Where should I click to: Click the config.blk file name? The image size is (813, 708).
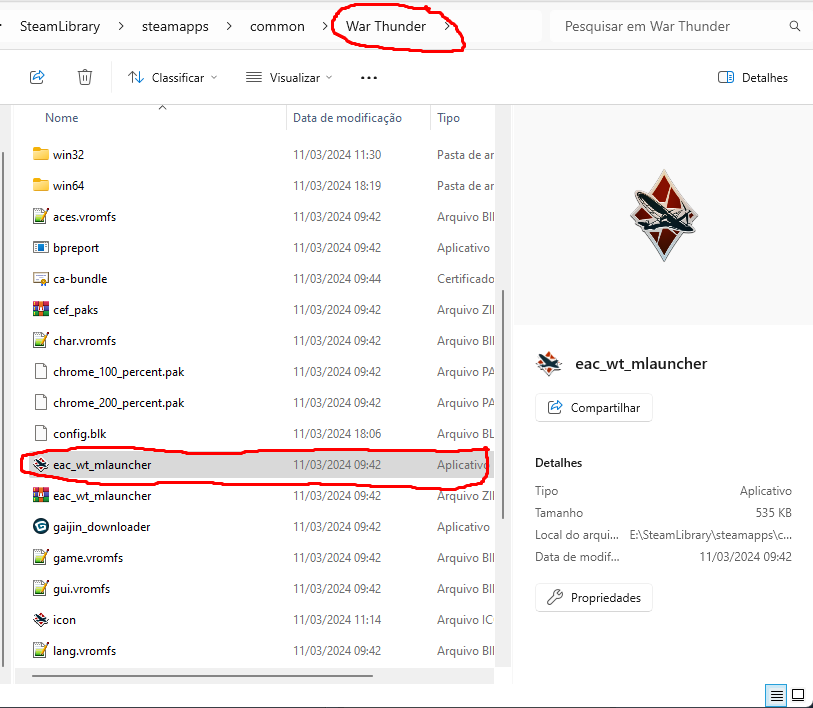79,434
